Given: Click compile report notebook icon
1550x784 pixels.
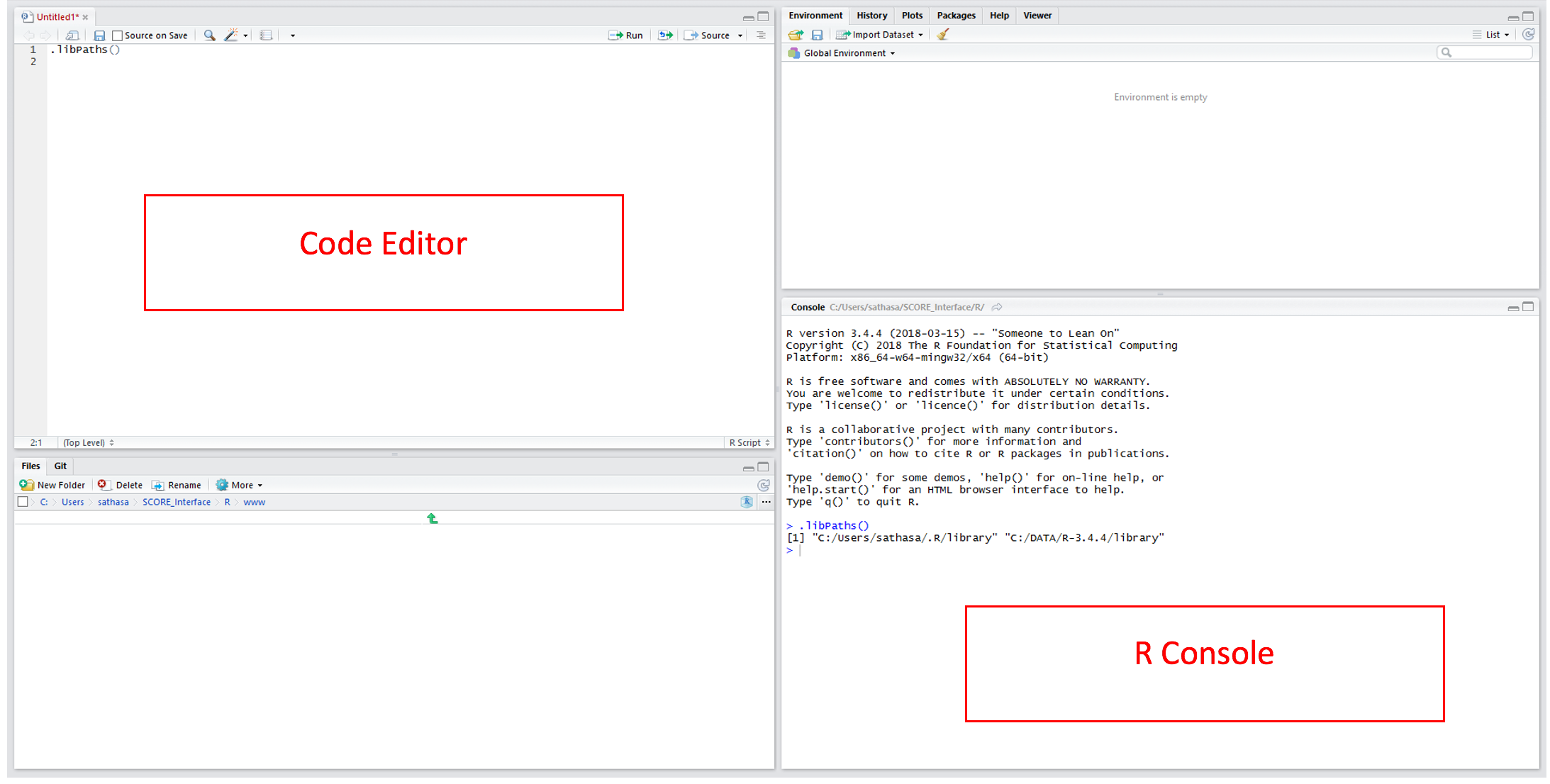Looking at the screenshot, I should click(x=266, y=35).
